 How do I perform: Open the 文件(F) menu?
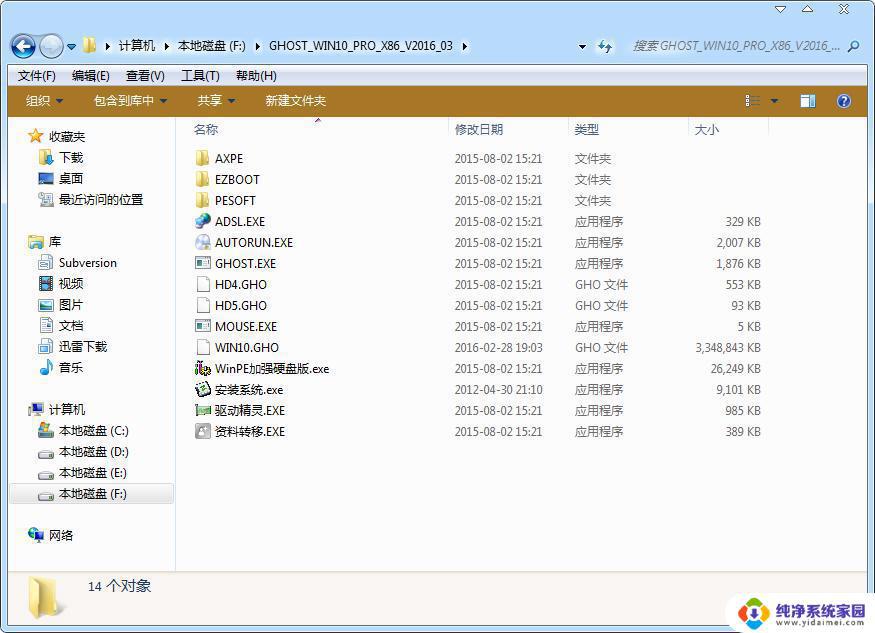pyautogui.click(x=37, y=76)
